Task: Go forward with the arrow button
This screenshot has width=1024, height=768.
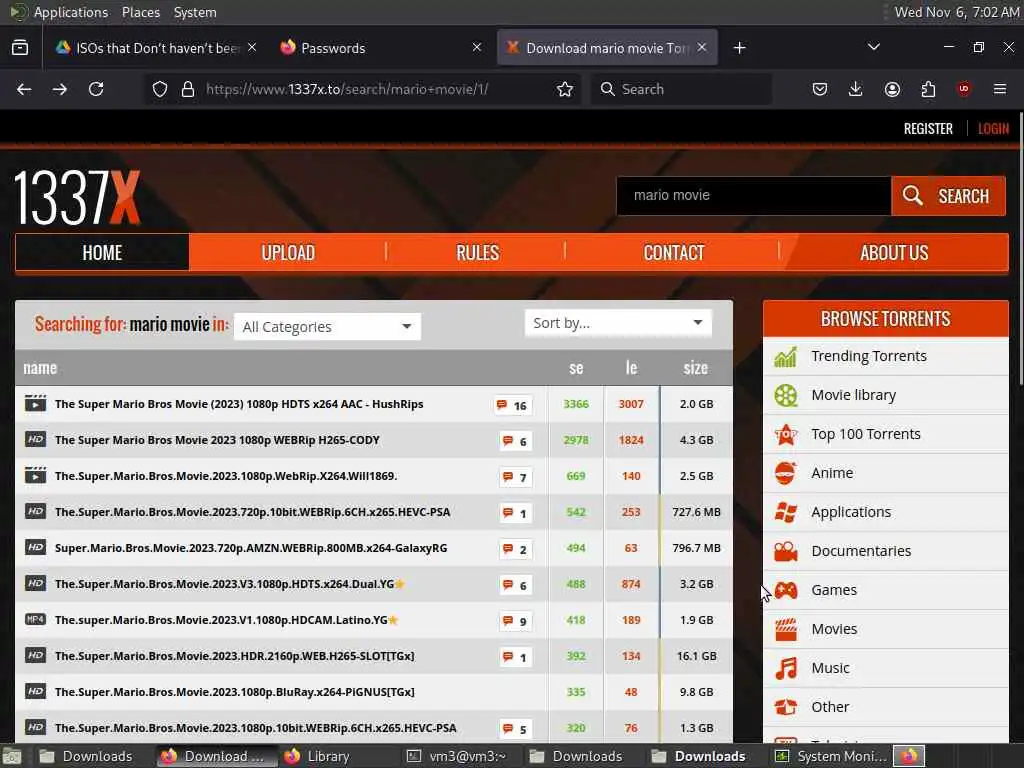Action: pos(60,89)
